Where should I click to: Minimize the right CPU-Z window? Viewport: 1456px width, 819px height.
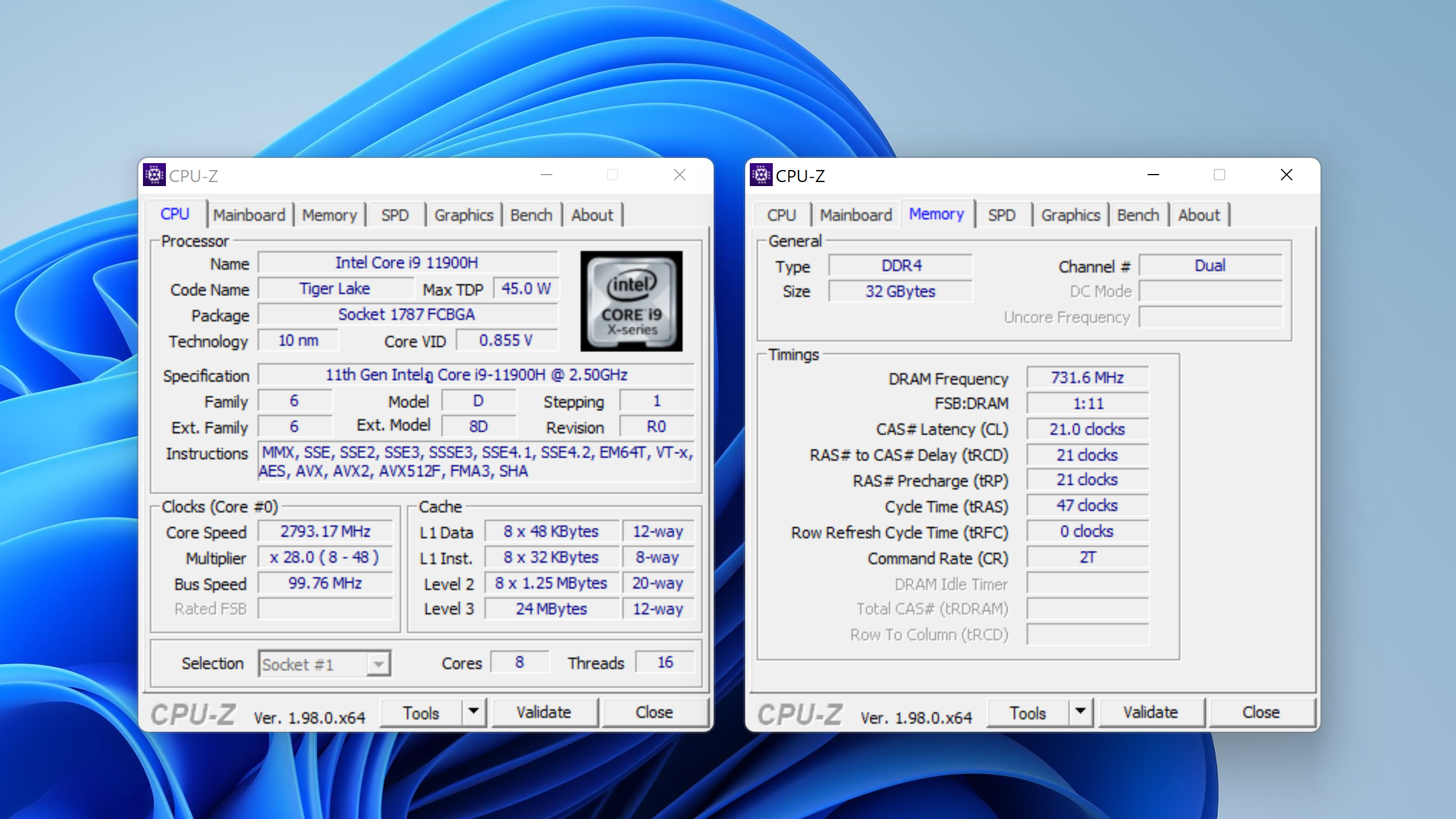coord(1153,175)
